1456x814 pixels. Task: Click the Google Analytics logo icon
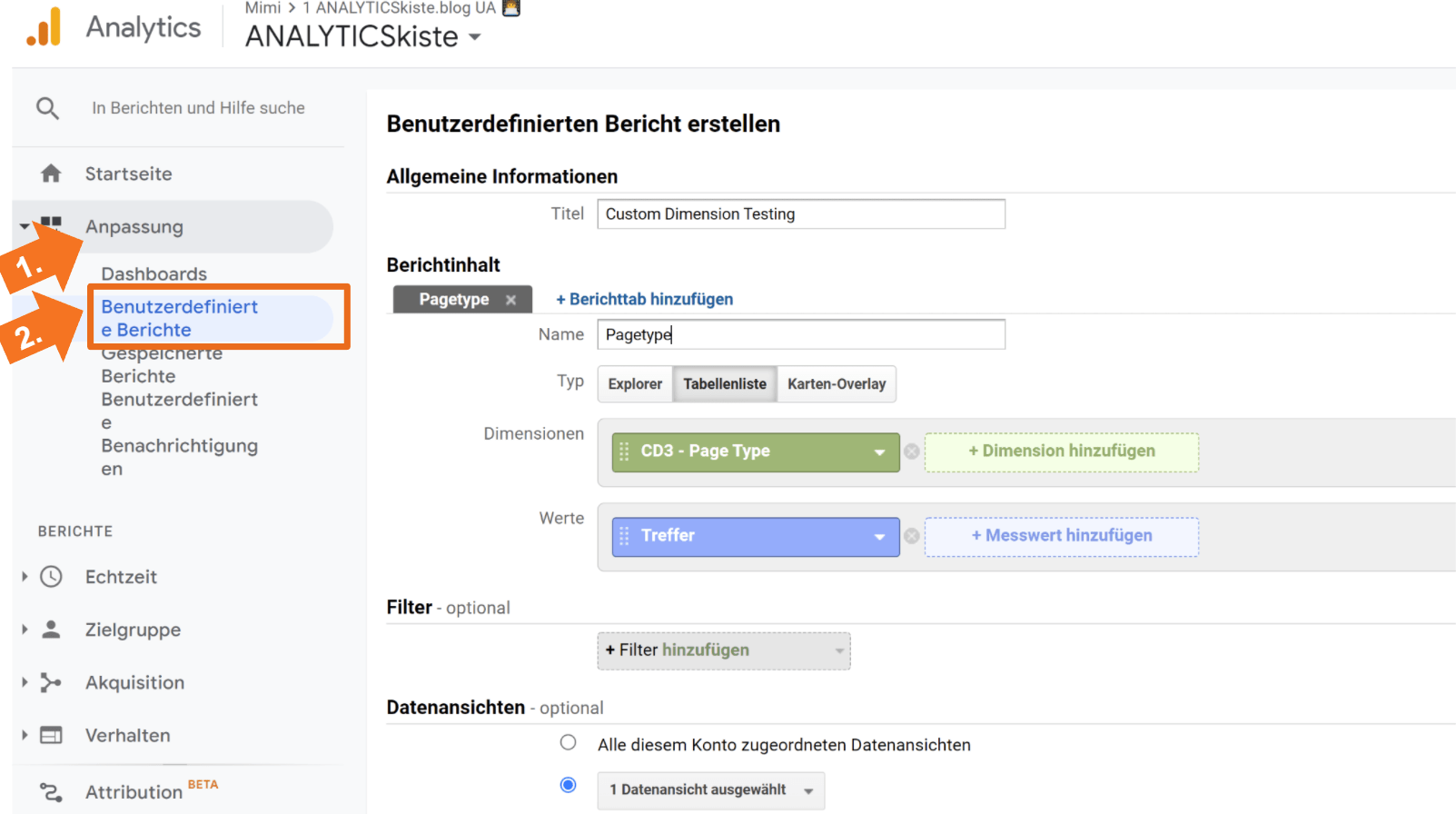coord(44,27)
